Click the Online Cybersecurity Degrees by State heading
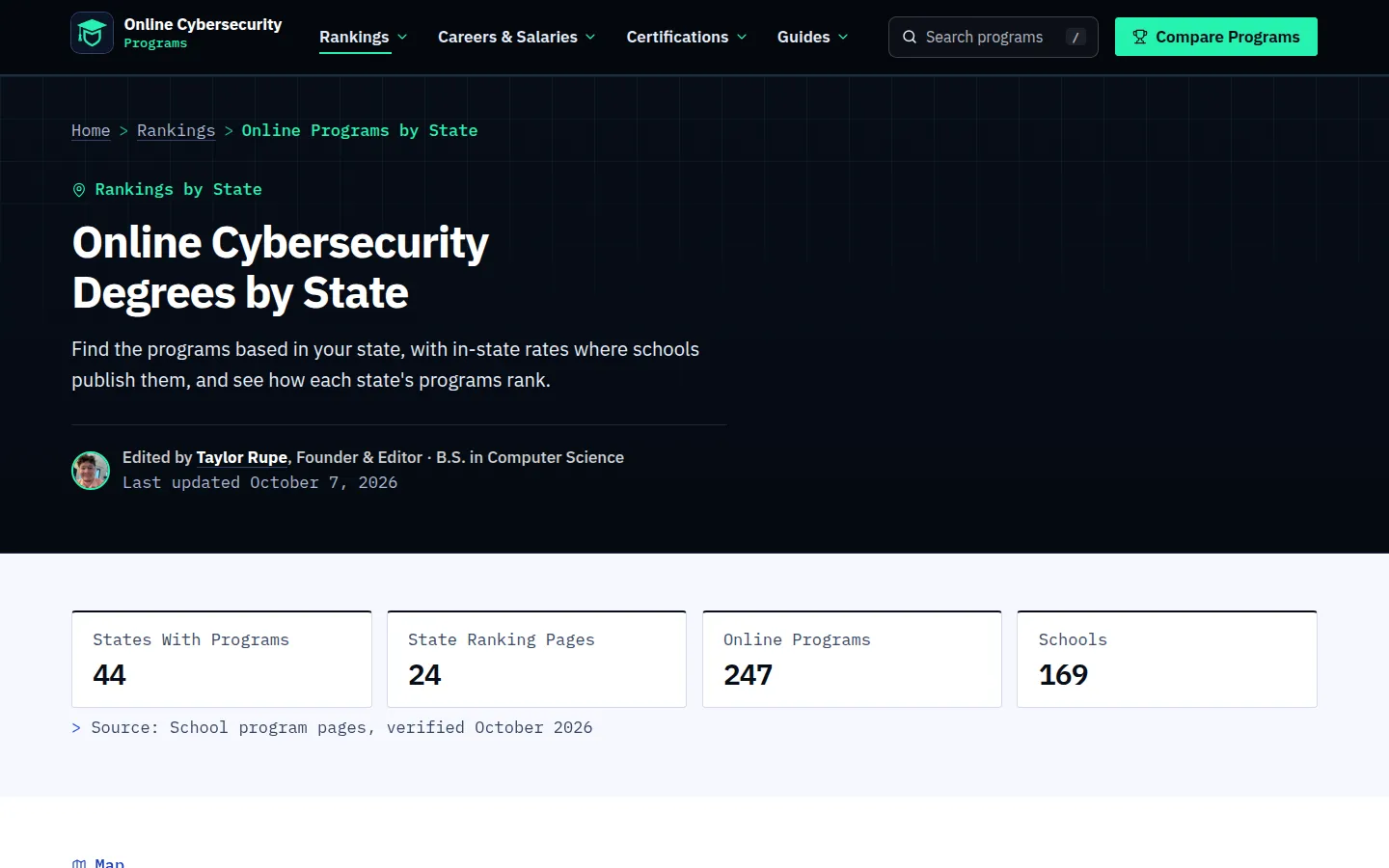Image resolution: width=1389 pixels, height=868 pixels. 281,267
